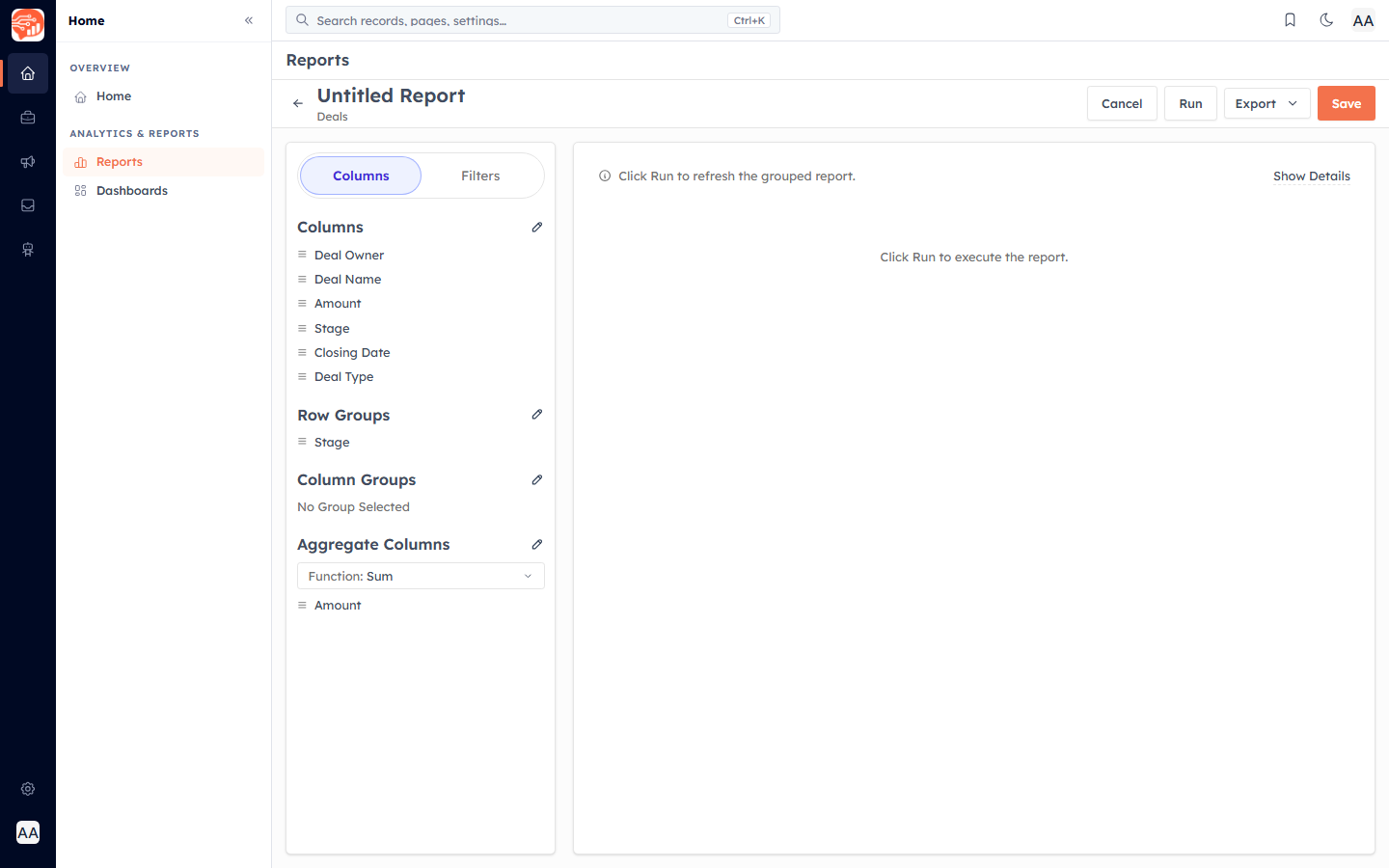Viewport: 1389px width, 868px height.
Task: Click the drag handle beside aggregate Amount
Action: (x=302, y=605)
